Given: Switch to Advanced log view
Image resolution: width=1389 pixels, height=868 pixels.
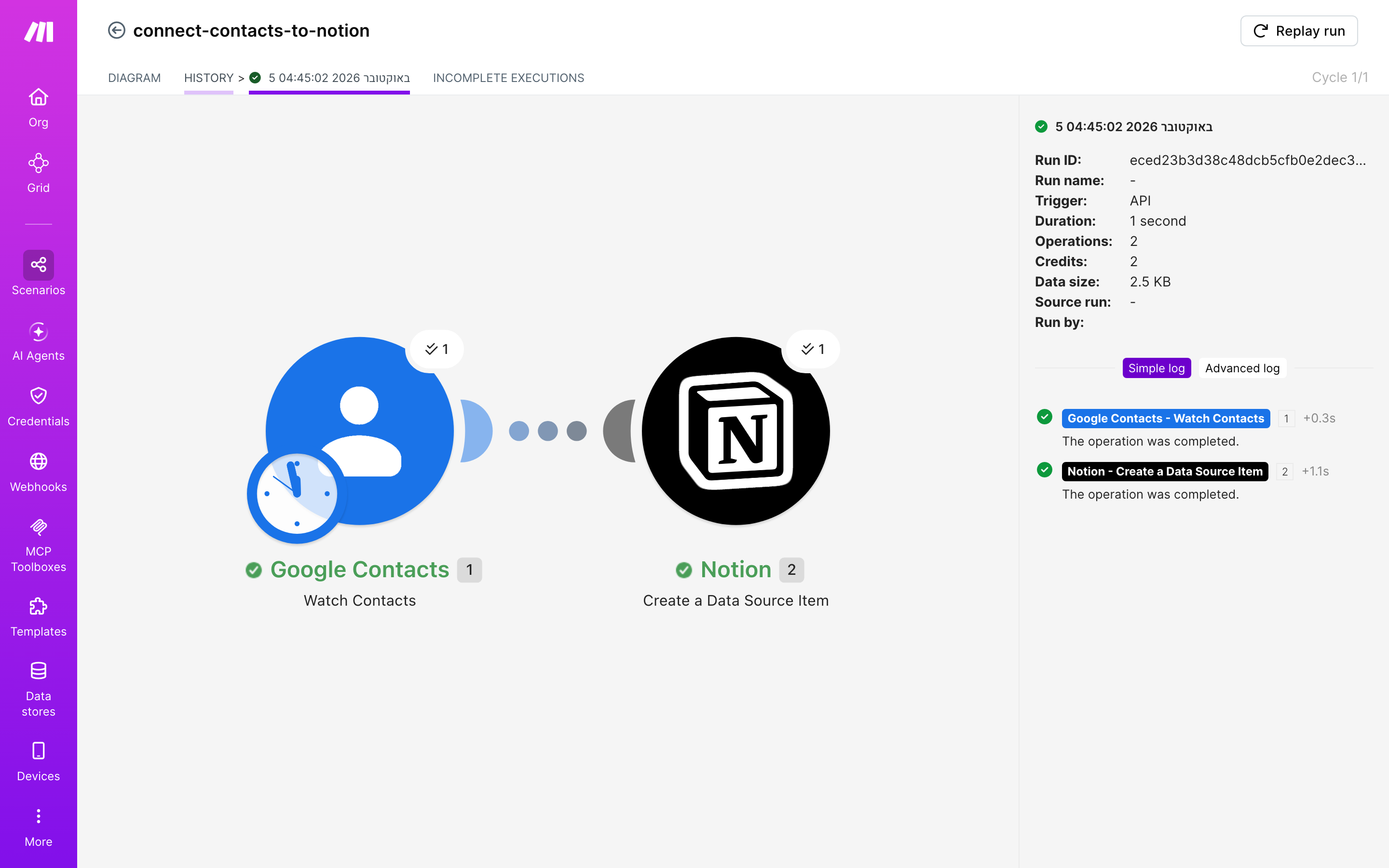Looking at the screenshot, I should [1242, 368].
